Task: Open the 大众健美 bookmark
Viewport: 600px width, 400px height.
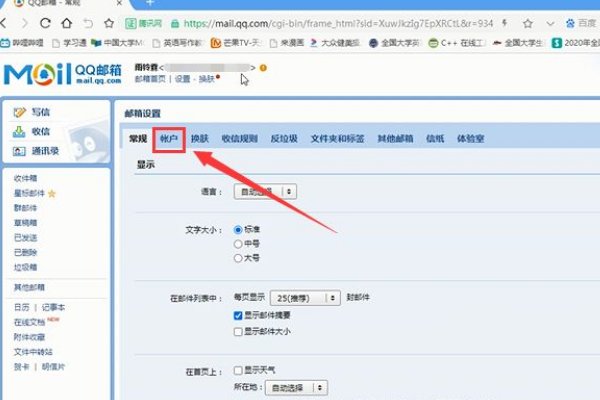Action: click(x=335, y=43)
